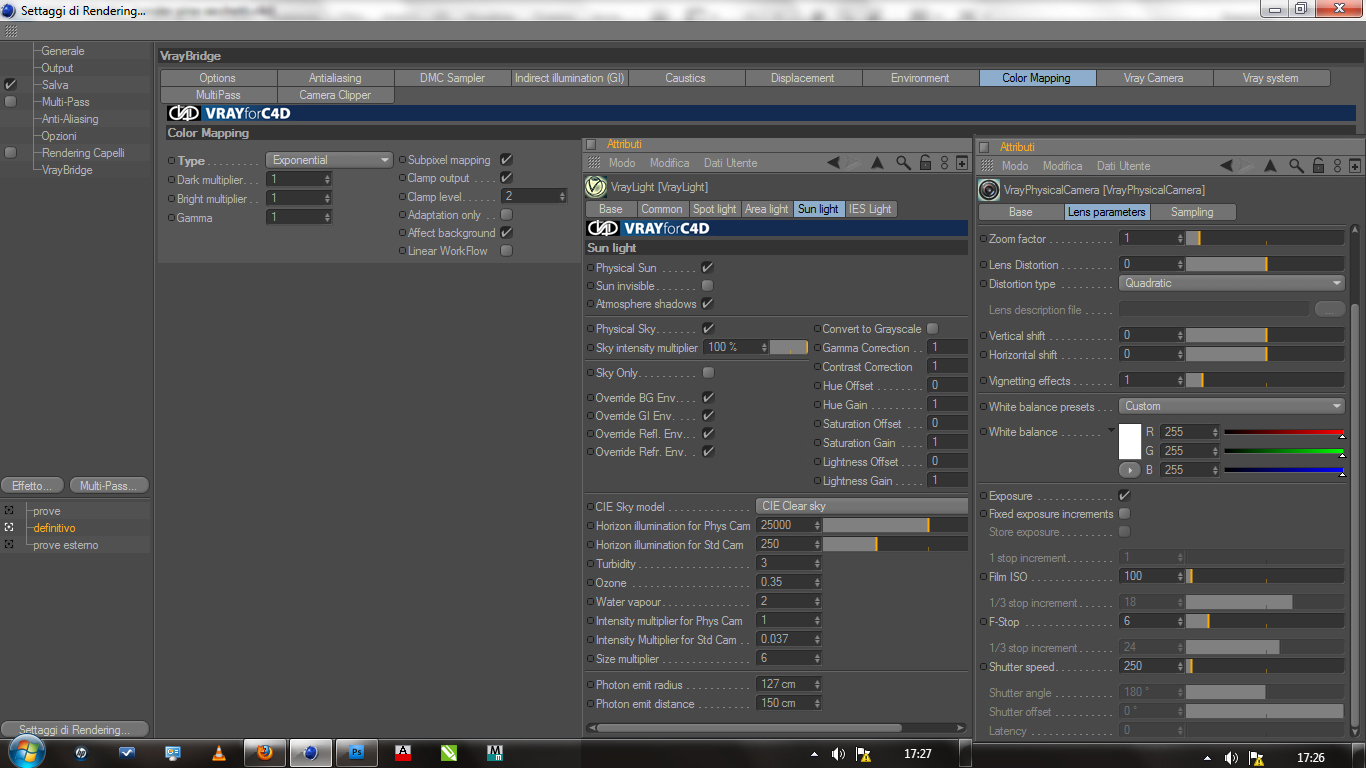This screenshot has height=768, width=1366.
Task: Click the volume icon beside clock 17:27
Action: coord(838,754)
